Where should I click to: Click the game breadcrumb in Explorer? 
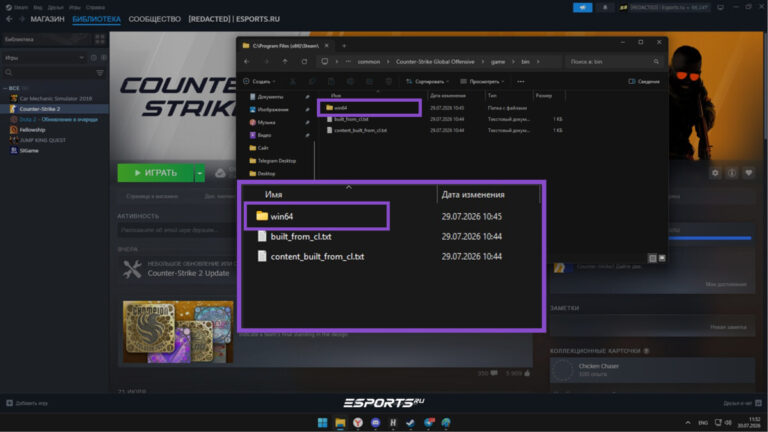[x=498, y=62]
